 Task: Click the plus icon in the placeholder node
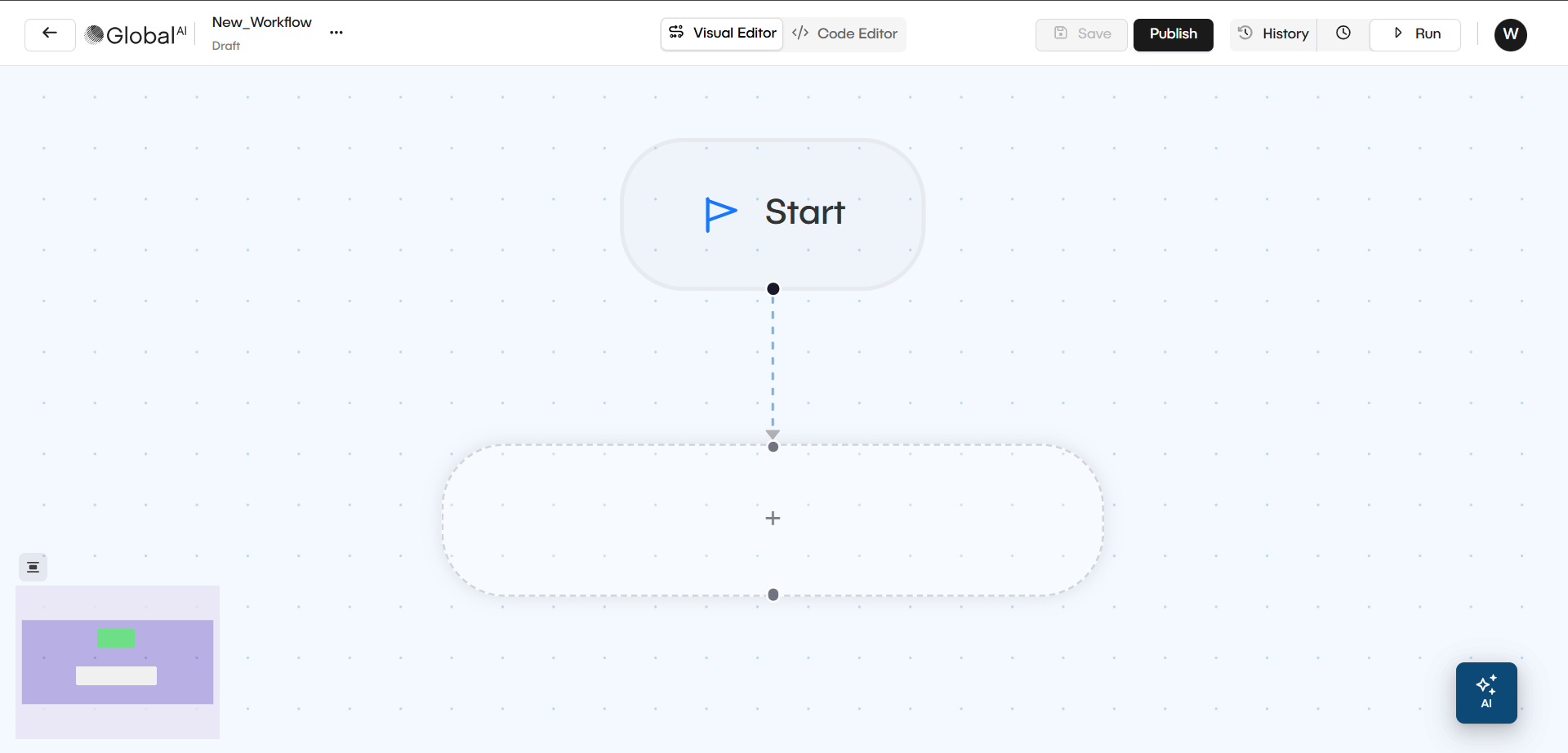click(x=773, y=518)
